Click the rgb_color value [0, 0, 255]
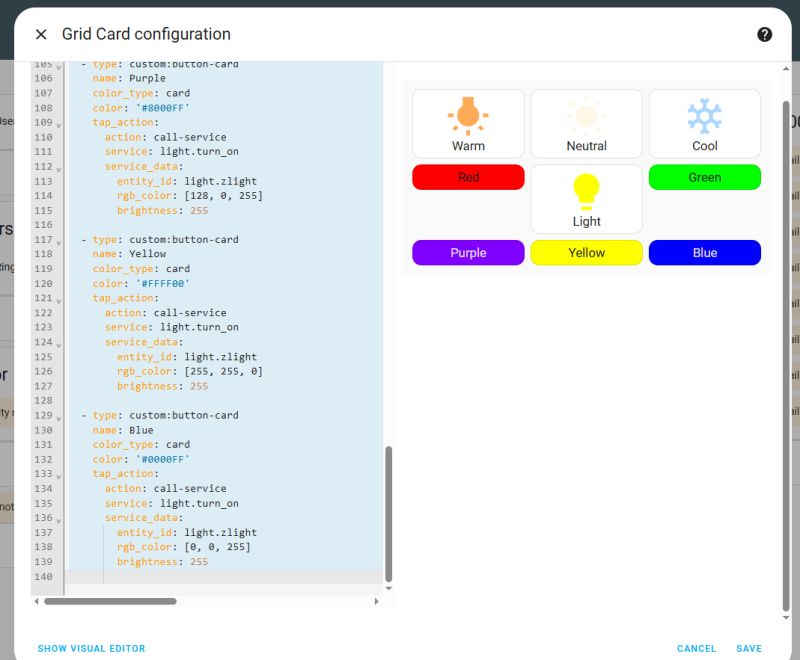The width and height of the screenshot is (800, 660). coord(217,546)
